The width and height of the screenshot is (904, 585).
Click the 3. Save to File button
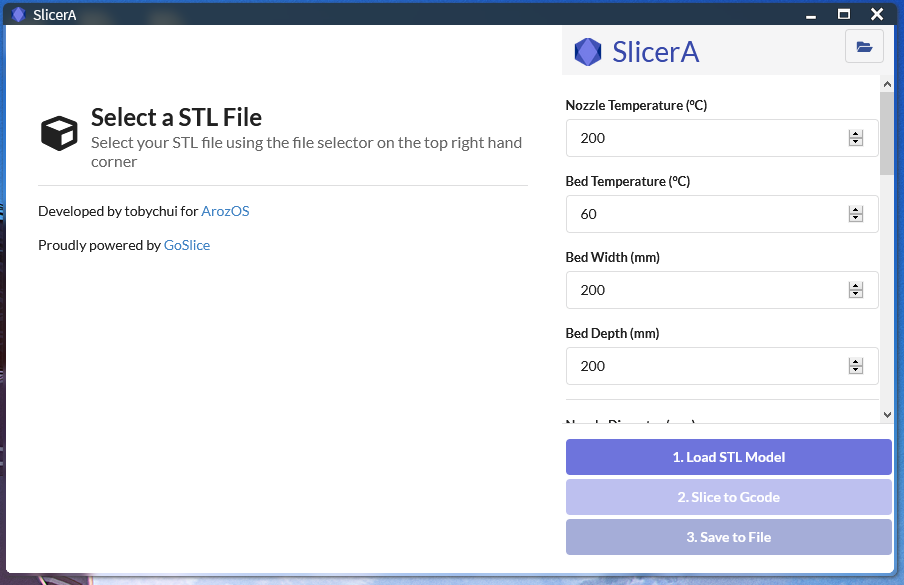[729, 537]
